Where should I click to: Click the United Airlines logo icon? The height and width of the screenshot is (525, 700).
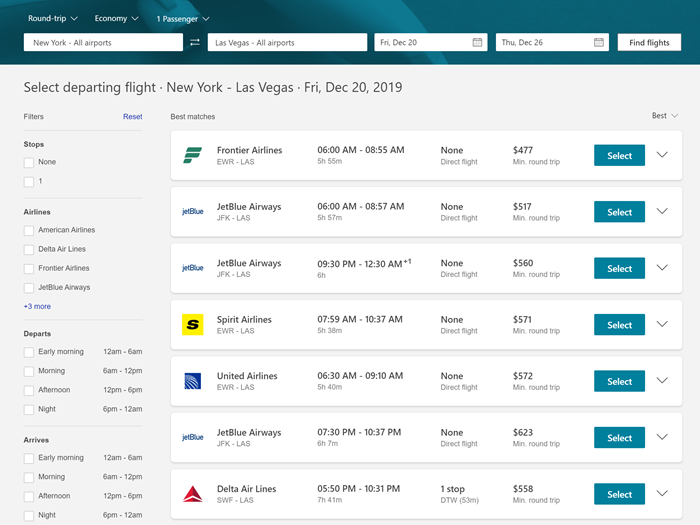(x=192, y=381)
